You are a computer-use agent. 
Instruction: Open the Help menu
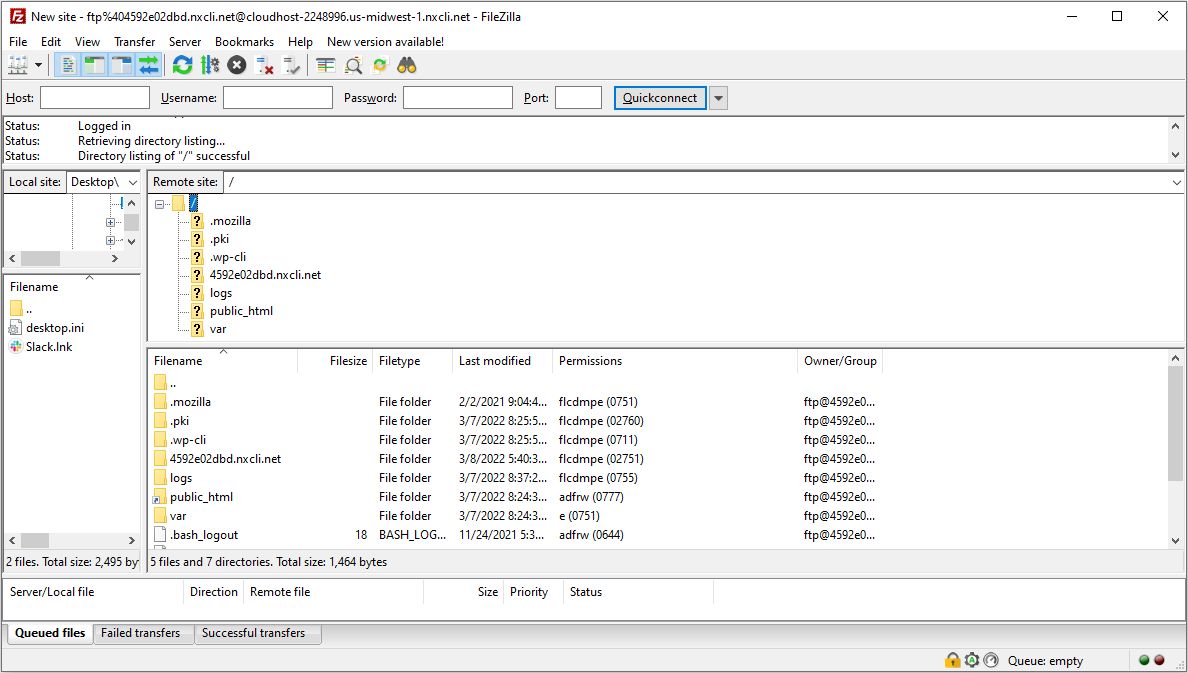[x=300, y=42]
